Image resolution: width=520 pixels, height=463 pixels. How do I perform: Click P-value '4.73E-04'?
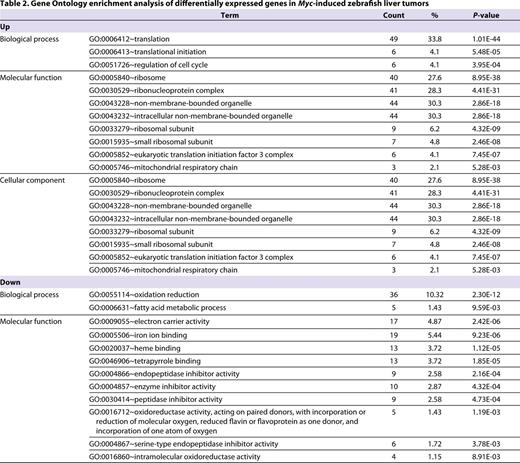click(486, 399)
